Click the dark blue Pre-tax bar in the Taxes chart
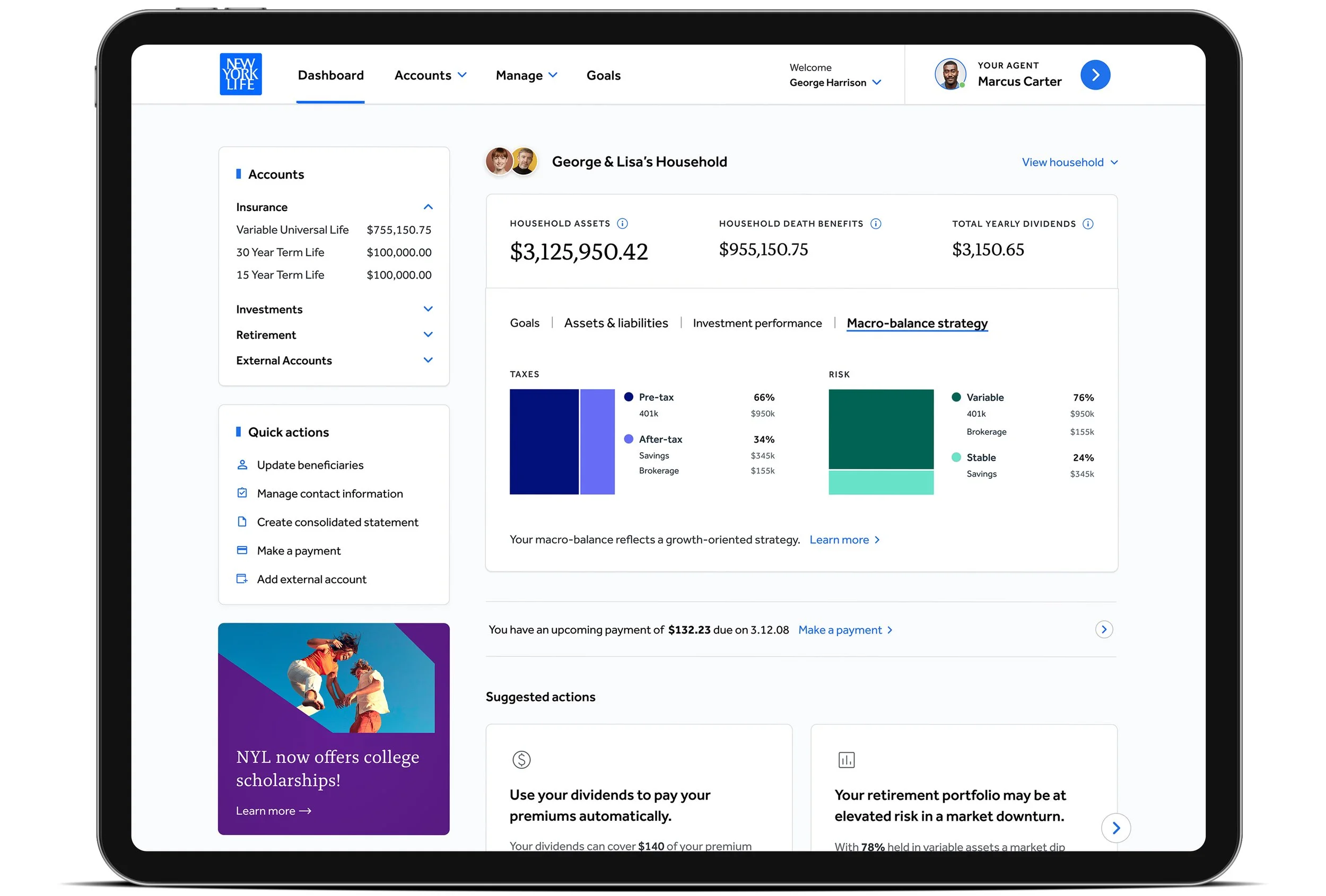Image resolution: width=1326 pixels, height=896 pixels. (543, 442)
